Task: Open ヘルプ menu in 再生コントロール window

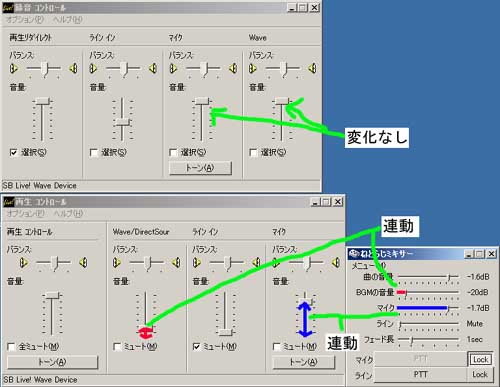Action: pyautogui.click(x=68, y=213)
